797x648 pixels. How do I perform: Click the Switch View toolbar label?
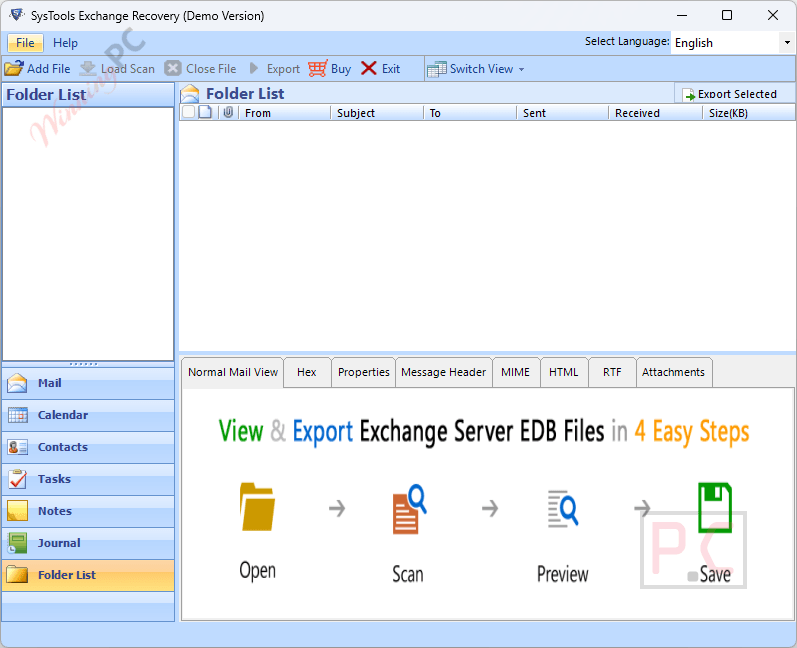pyautogui.click(x=481, y=69)
